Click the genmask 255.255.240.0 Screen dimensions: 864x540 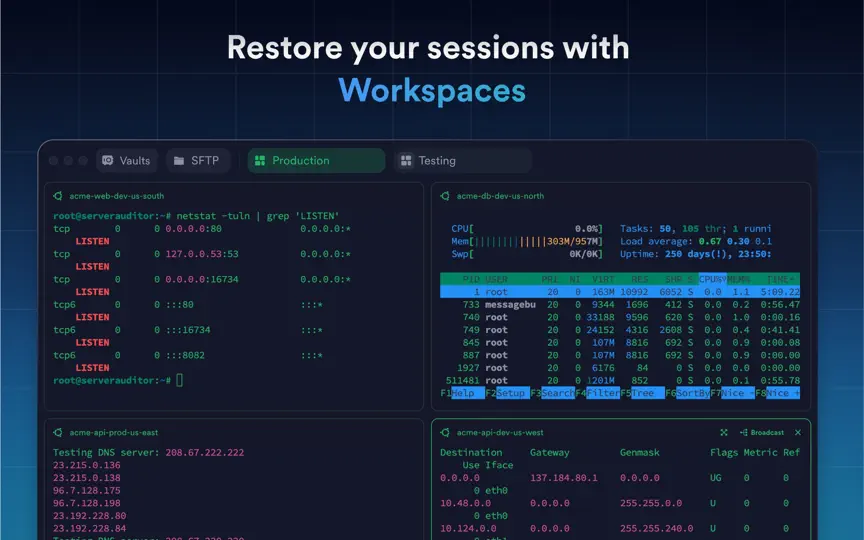[x=656, y=528]
